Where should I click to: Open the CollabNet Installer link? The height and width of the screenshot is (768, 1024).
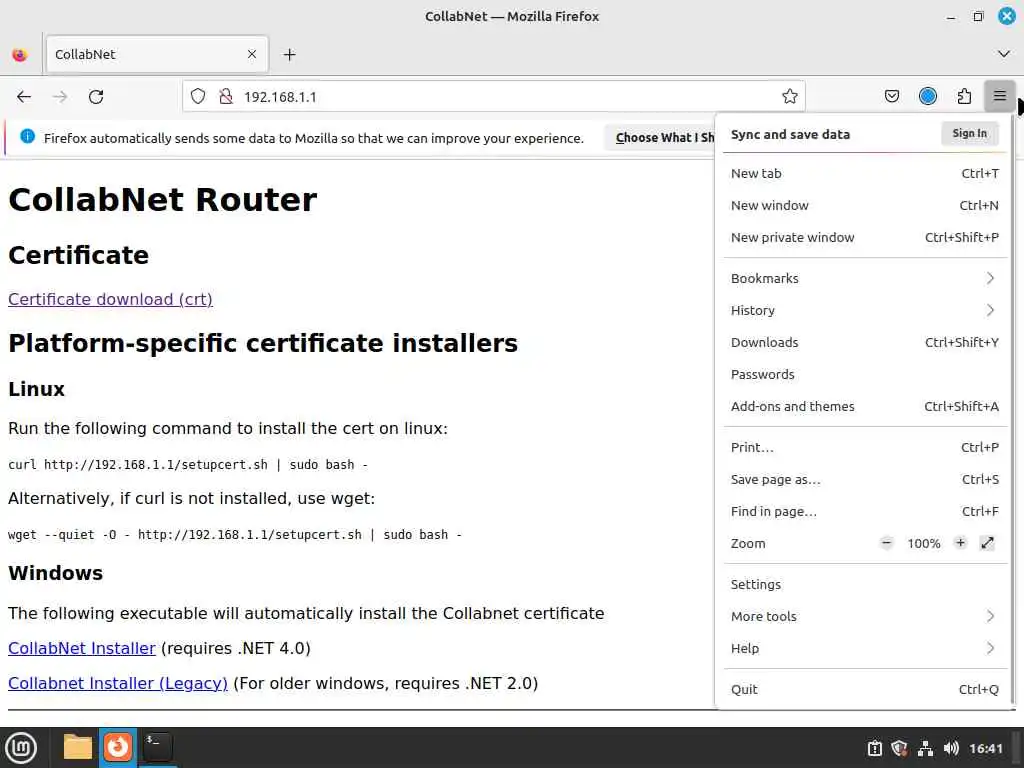(x=82, y=648)
